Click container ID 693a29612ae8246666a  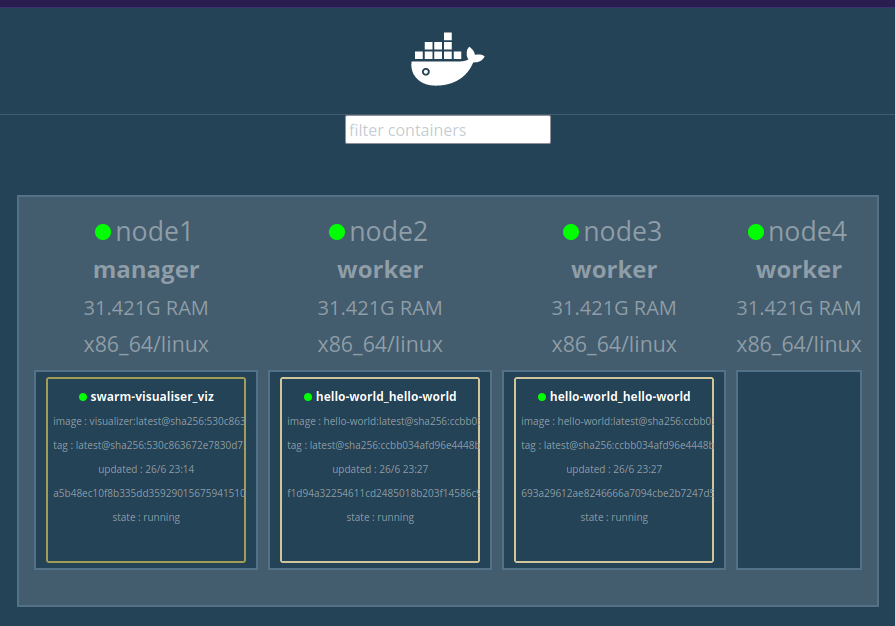click(x=617, y=493)
